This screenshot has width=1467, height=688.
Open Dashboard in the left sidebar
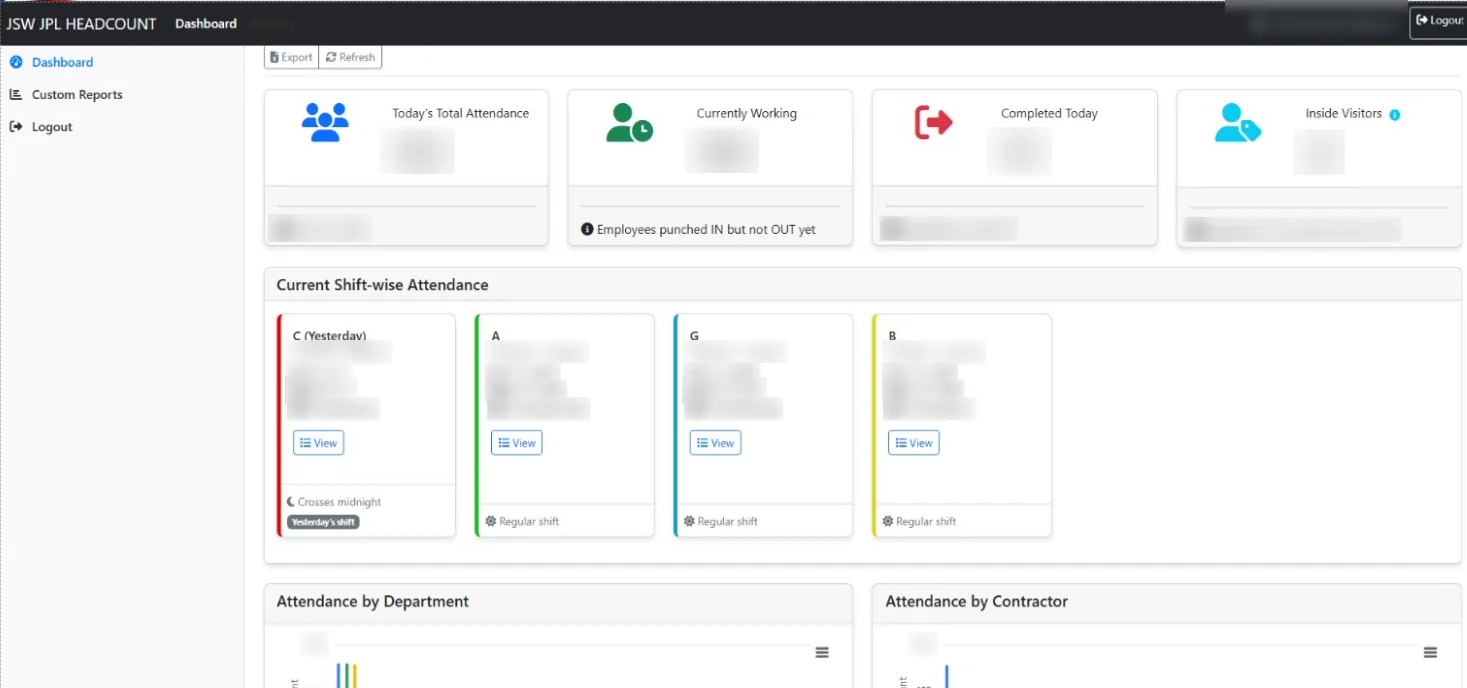62,62
